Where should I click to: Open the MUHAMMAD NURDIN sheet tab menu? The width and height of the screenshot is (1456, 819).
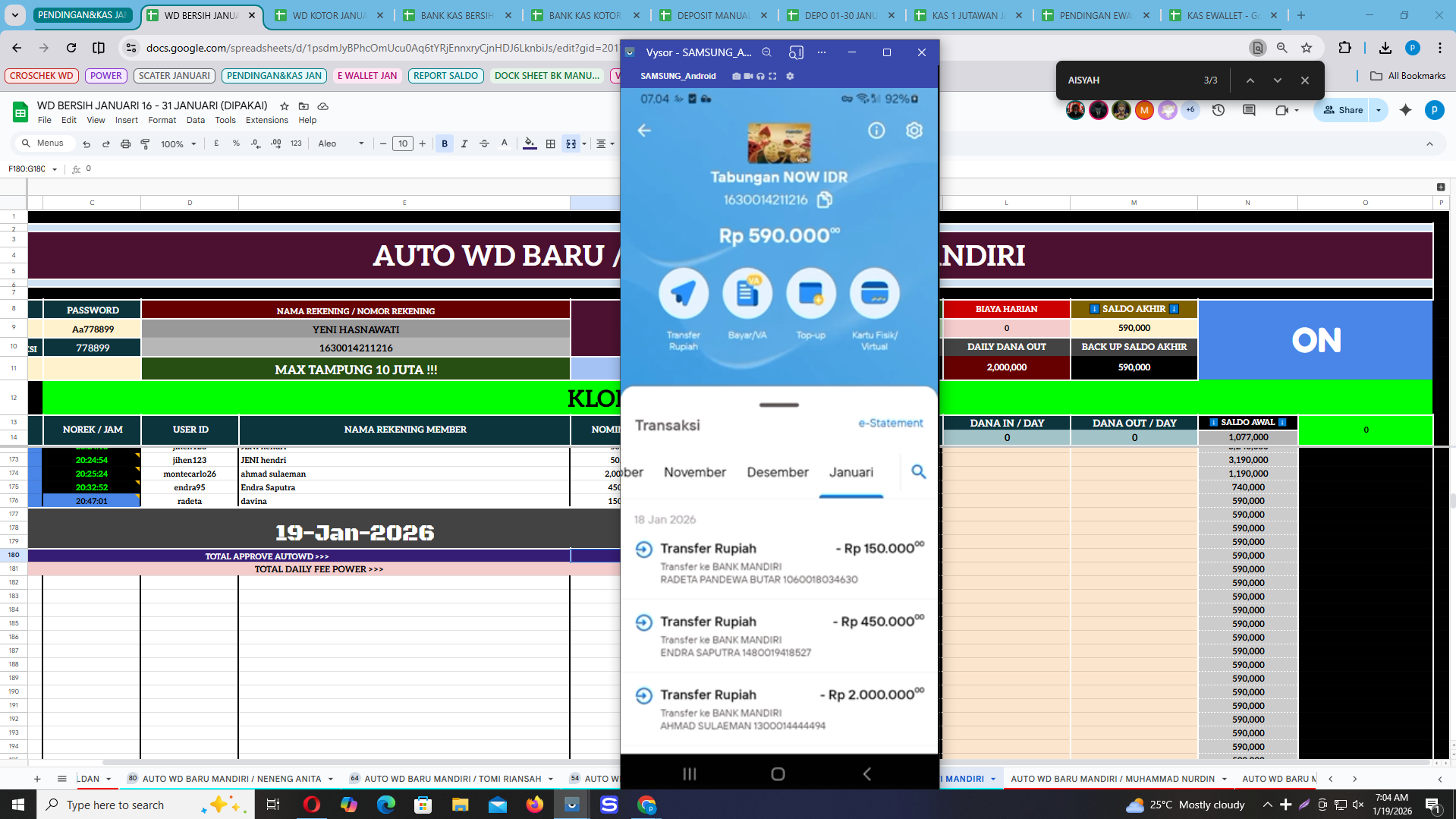1225,779
